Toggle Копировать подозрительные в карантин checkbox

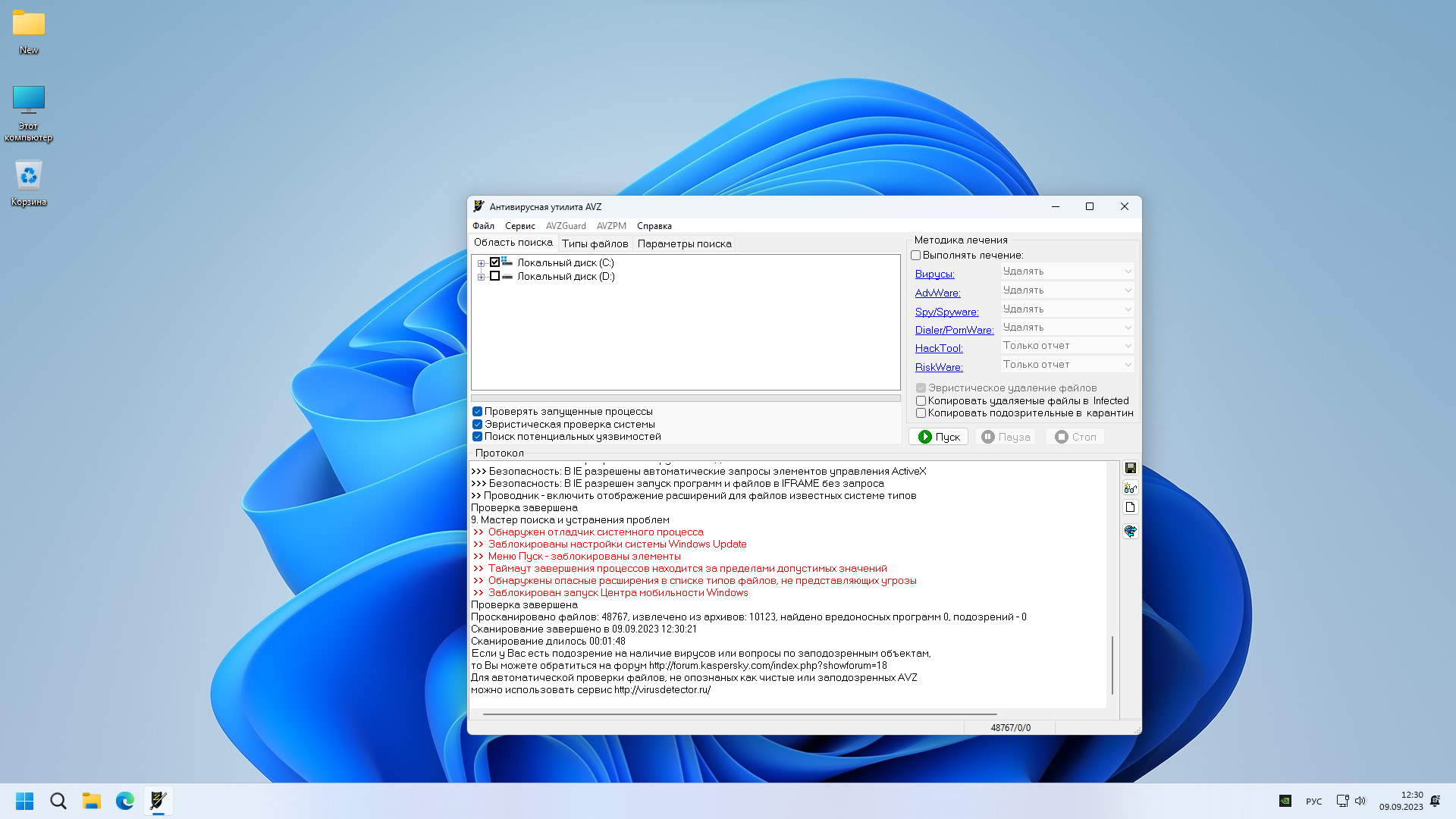tap(921, 413)
